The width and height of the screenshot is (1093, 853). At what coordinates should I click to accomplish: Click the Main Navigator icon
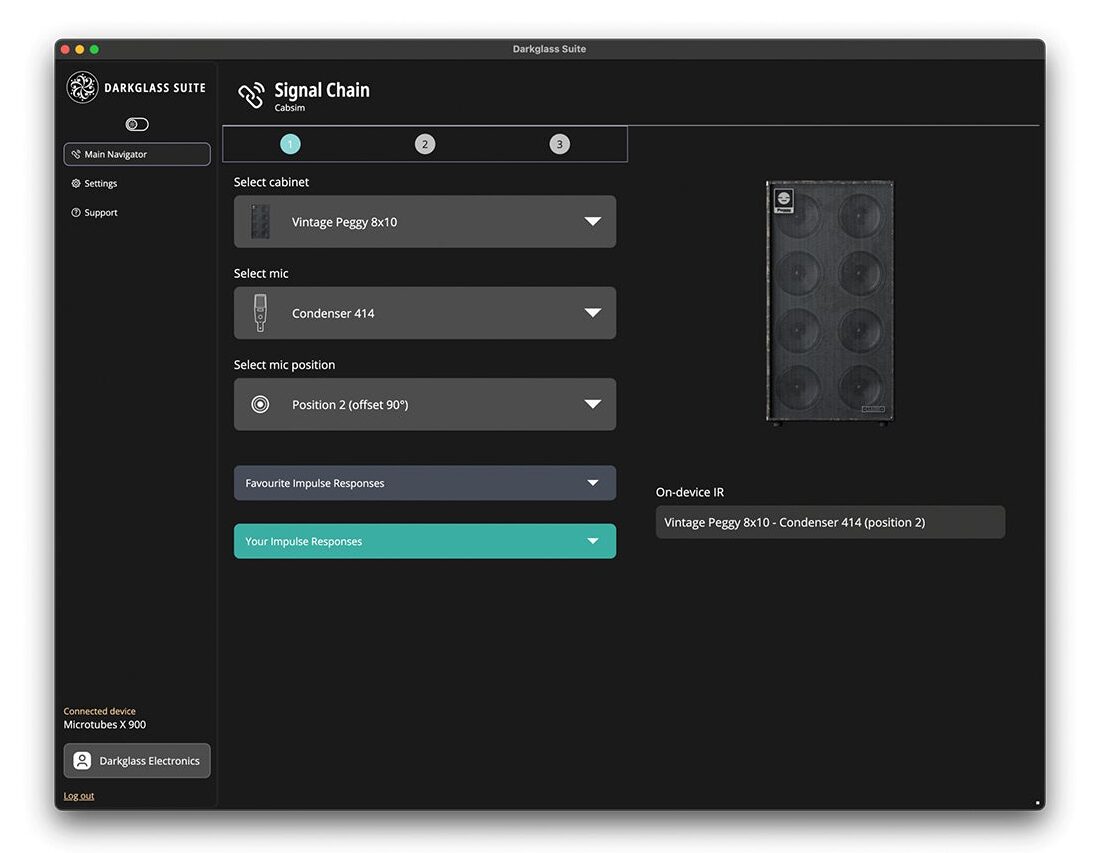click(76, 154)
